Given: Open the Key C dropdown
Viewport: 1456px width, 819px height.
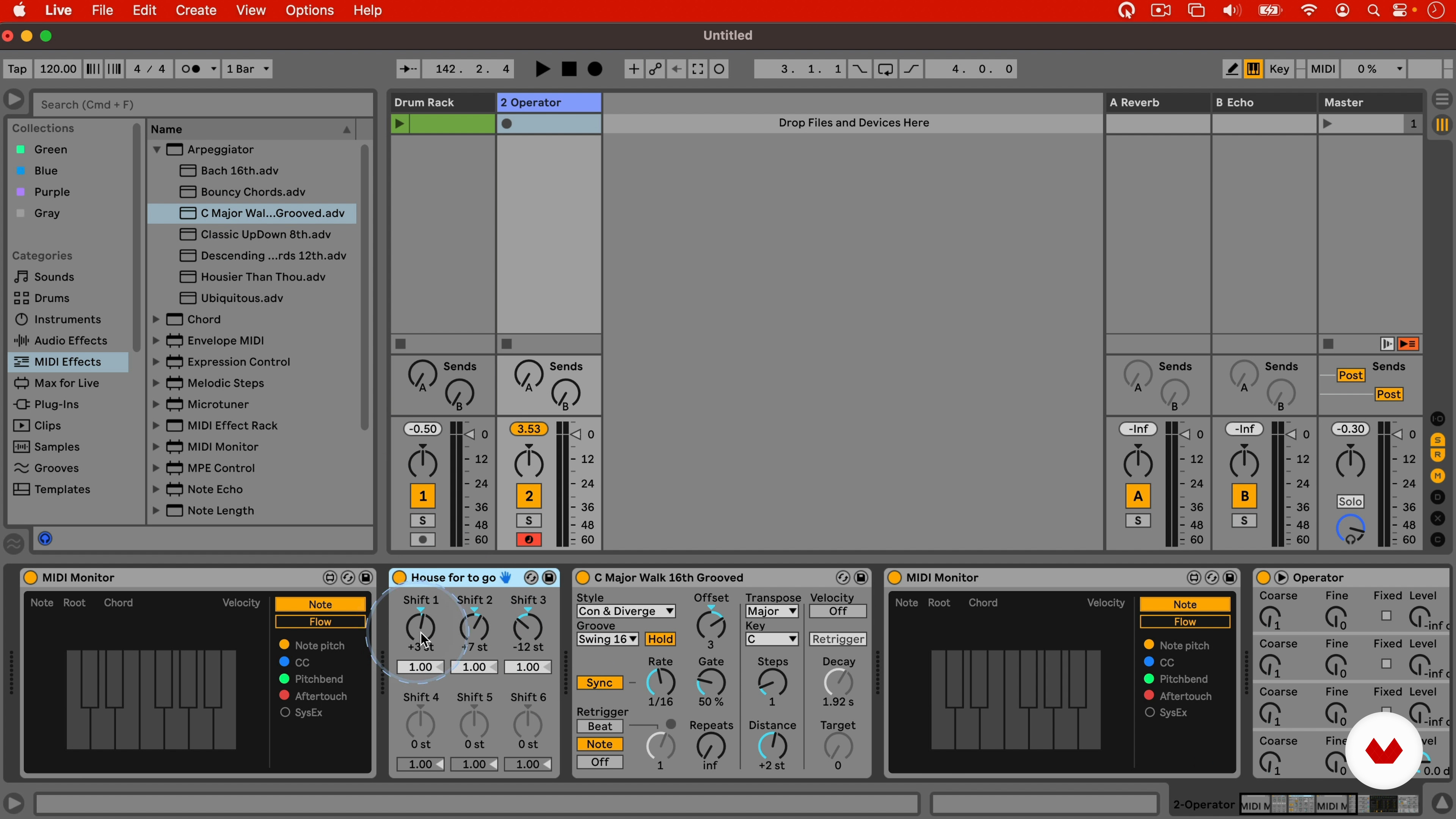Looking at the screenshot, I should pos(772,639).
